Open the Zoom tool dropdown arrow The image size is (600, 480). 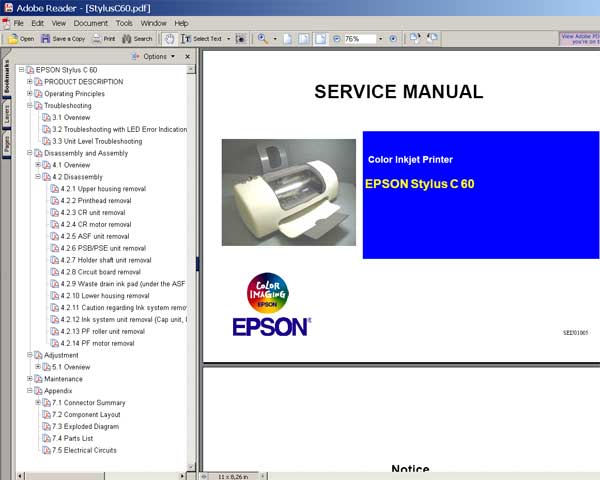(275, 39)
